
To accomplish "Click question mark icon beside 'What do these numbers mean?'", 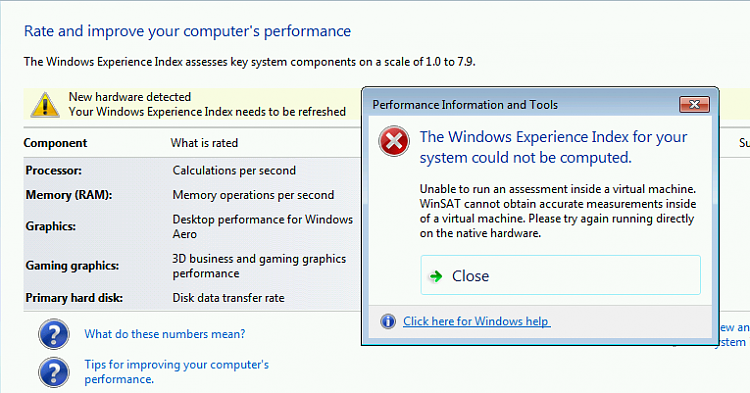I will click(x=54, y=334).
